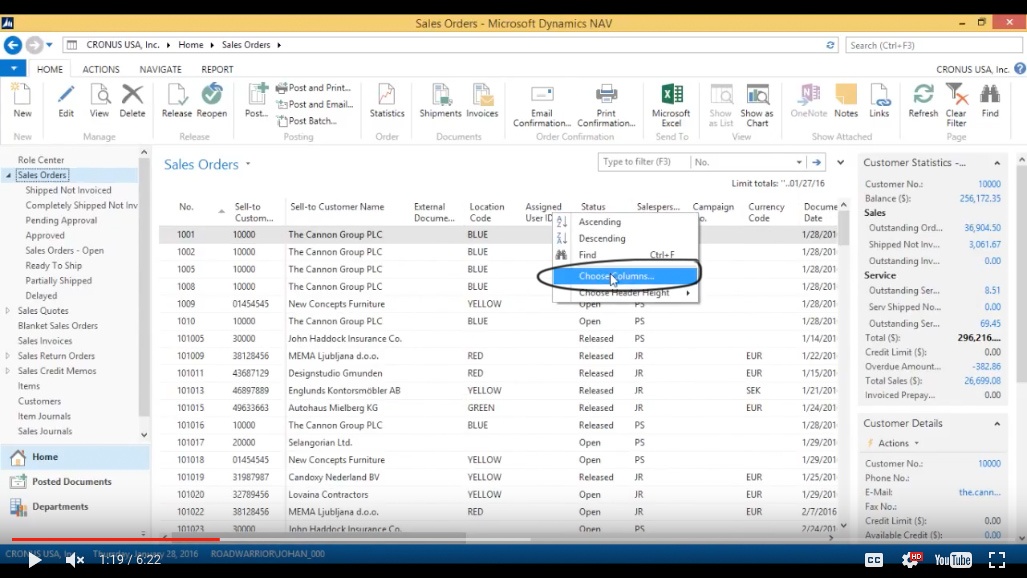Click the Post icon in ribbon
1027x578 pixels.
pos(257,95)
